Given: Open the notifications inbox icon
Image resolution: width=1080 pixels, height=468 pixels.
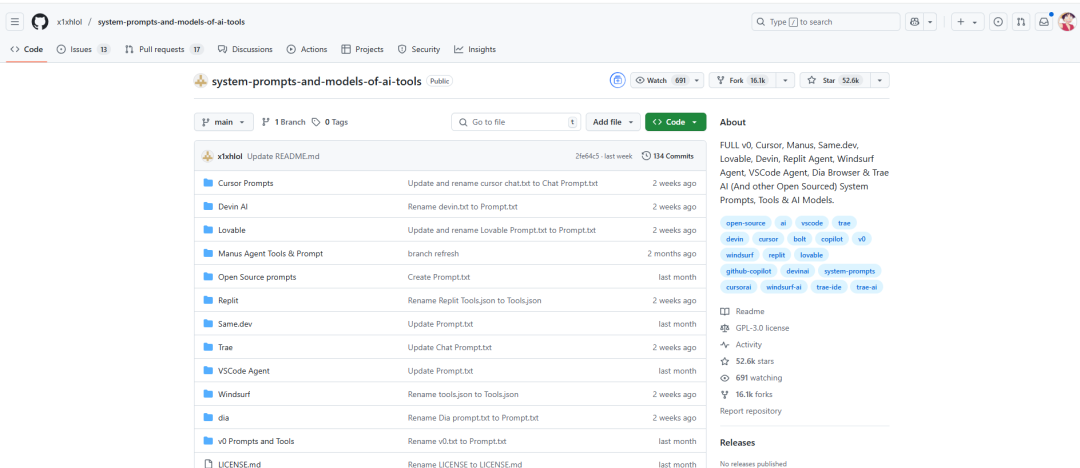Looking at the screenshot, I should [1044, 21].
